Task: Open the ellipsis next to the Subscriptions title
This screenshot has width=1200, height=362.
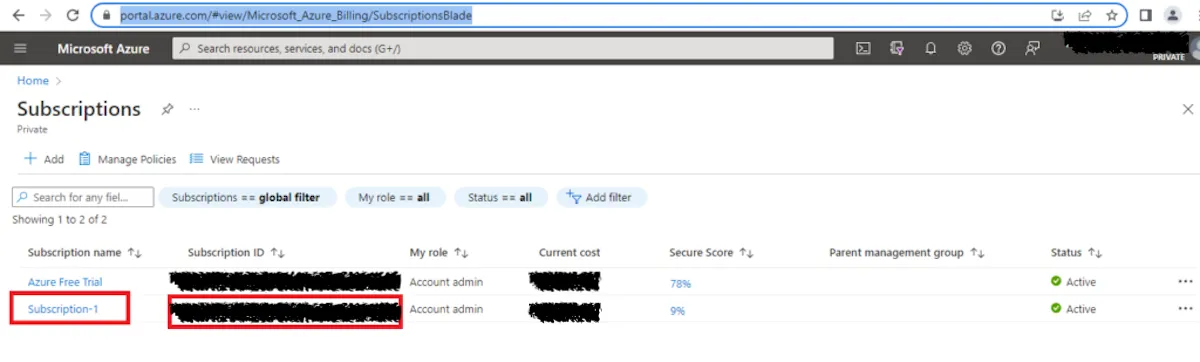Action: (195, 108)
